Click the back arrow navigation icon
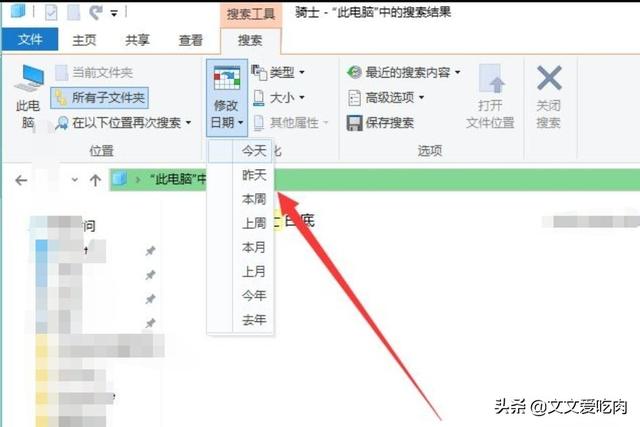The height and width of the screenshot is (427, 640). pyautogui.click(x=21, y=180)
